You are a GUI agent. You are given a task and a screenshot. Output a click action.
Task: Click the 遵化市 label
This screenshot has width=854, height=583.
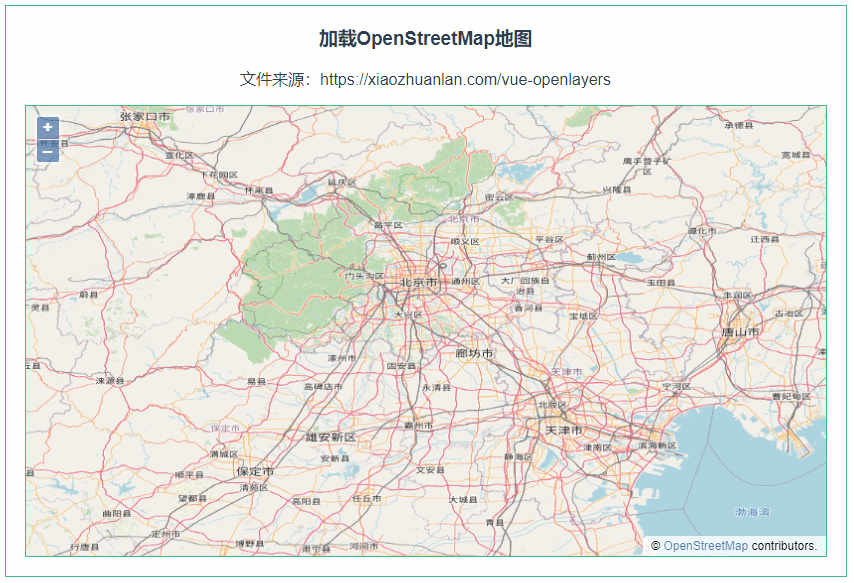pyautogui.click(x=702, y=230)
